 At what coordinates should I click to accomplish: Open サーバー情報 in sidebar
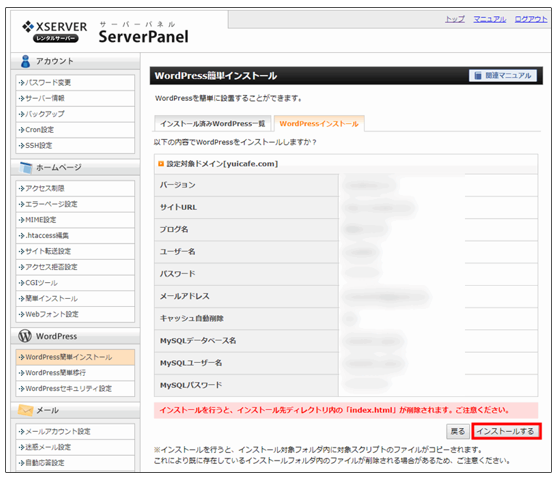(75, 98)
